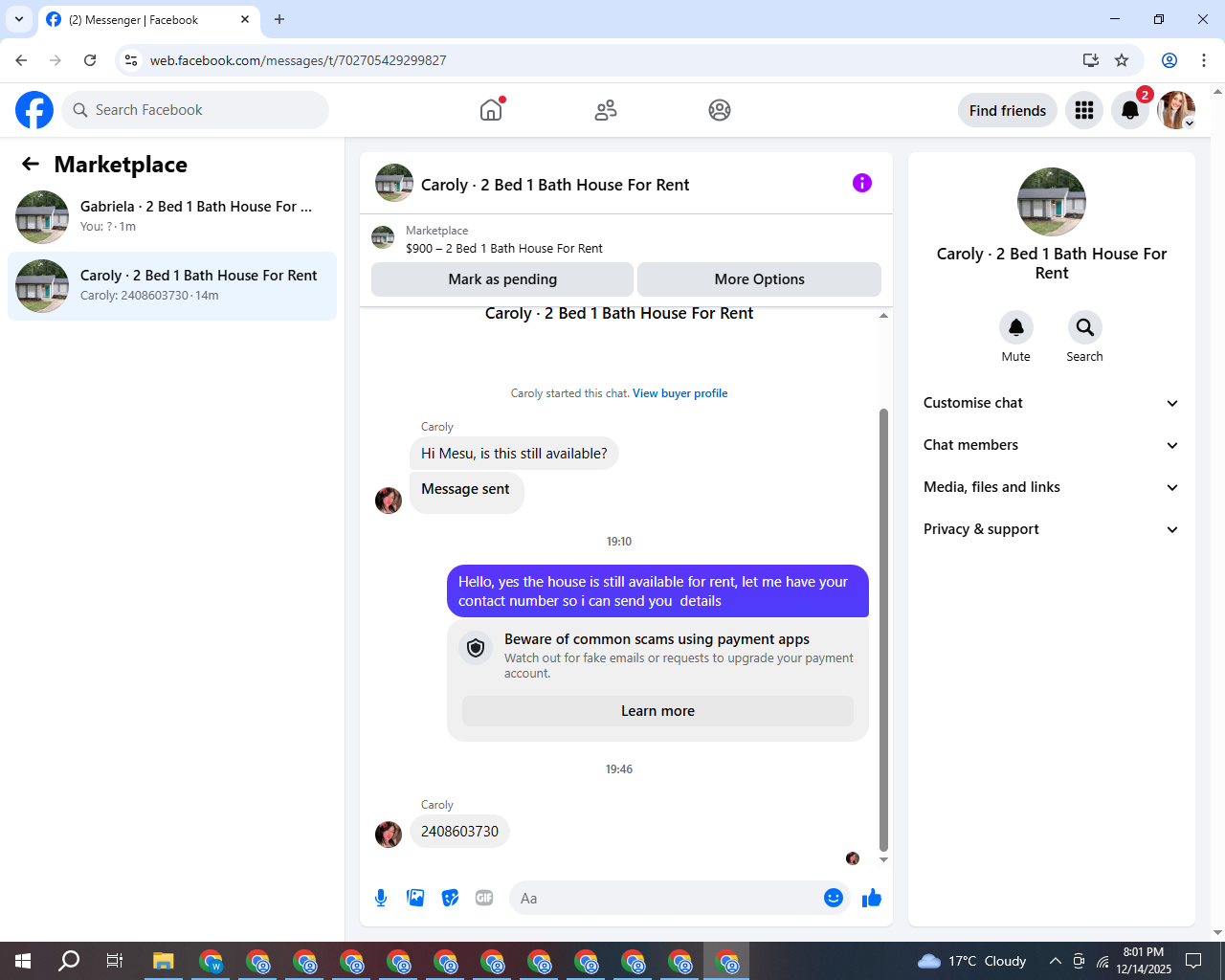
Task: Open the account profile picture menu
Action: click(1176, 110)
